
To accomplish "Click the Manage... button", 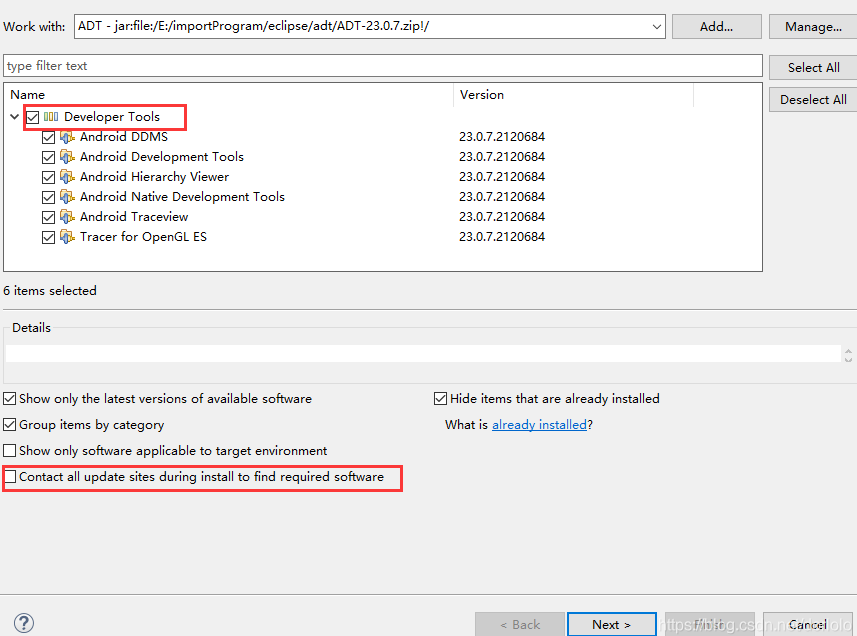I will click(813, 27).
